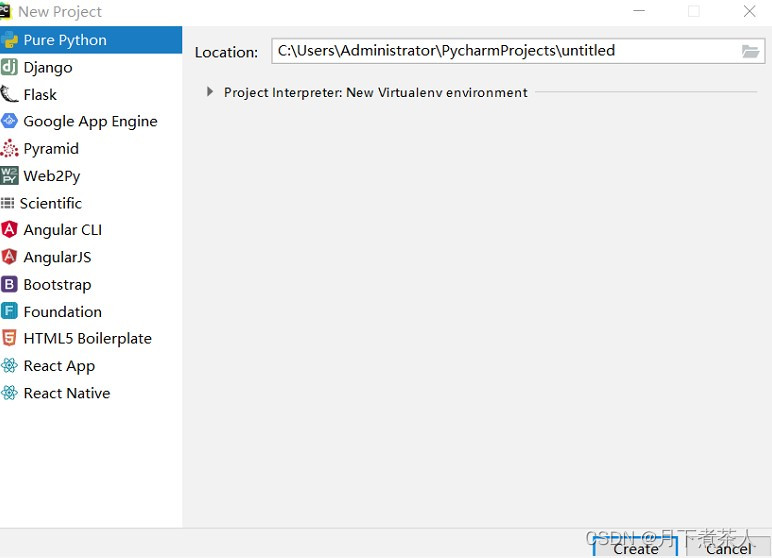Select Scientific project type
Screen dimensions: 772x558
coord(91,203)
